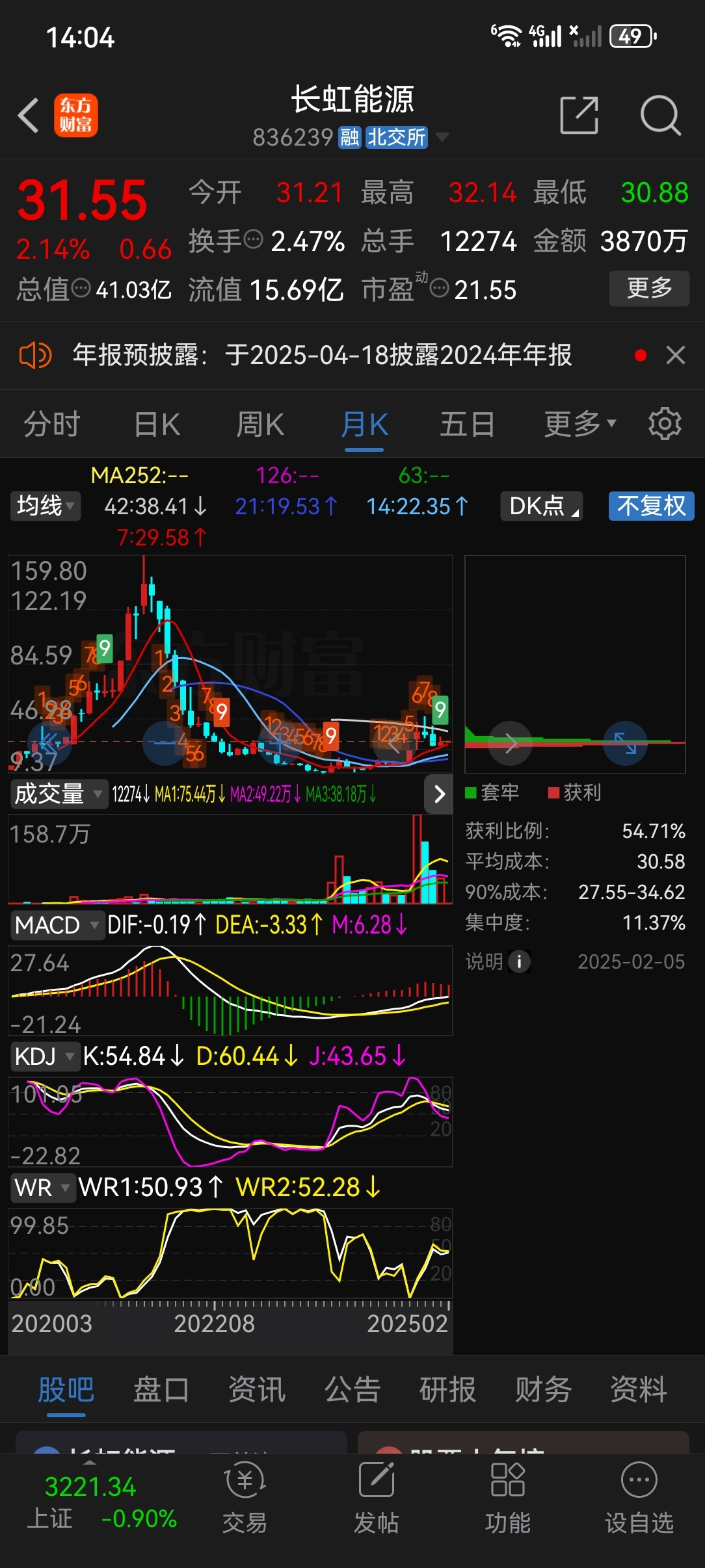Switch to 日K chart tab
The image size is (705, 1568).
pyautogui.click(x=157, y=424)
